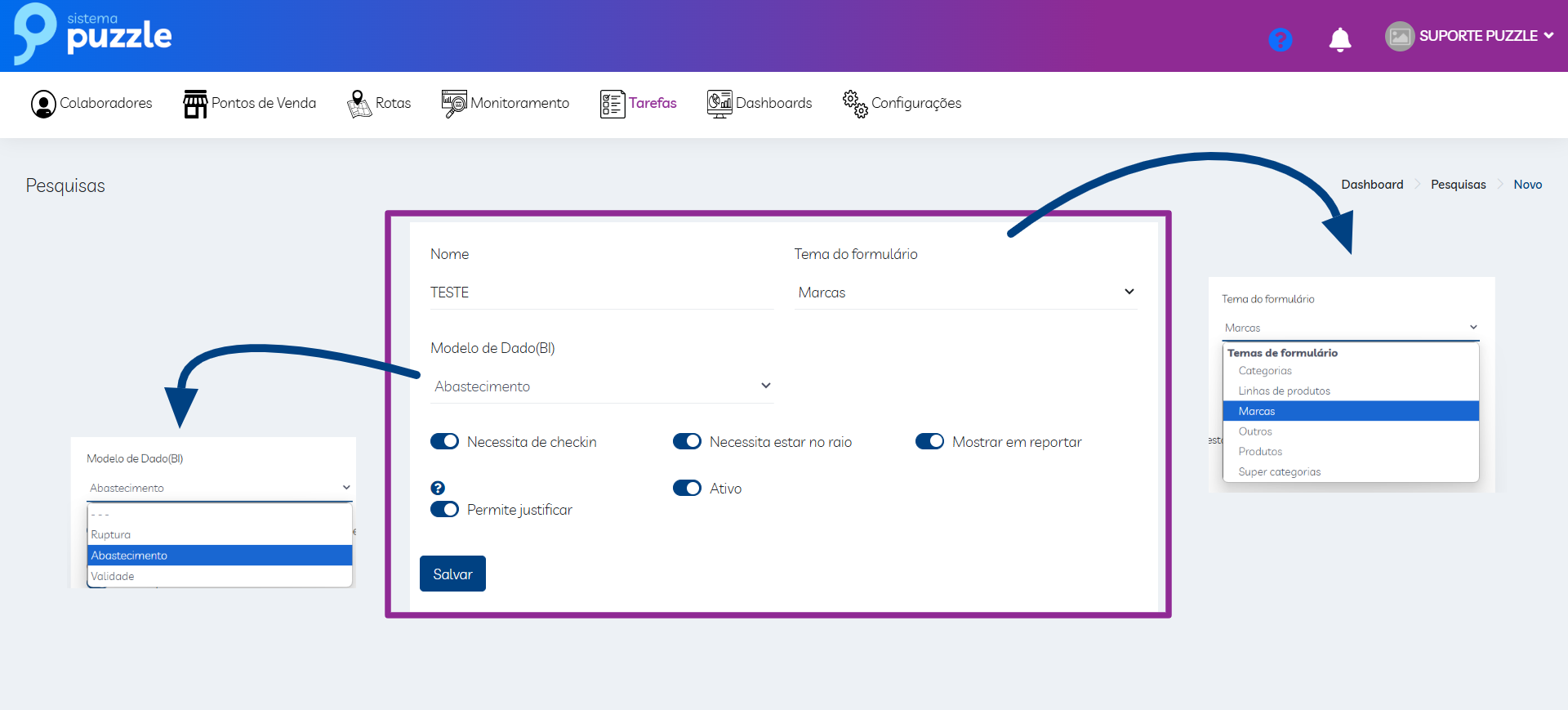Viewport: 1568px width, 710px height.
Task: Click the Nome input field
Action: 601,292
